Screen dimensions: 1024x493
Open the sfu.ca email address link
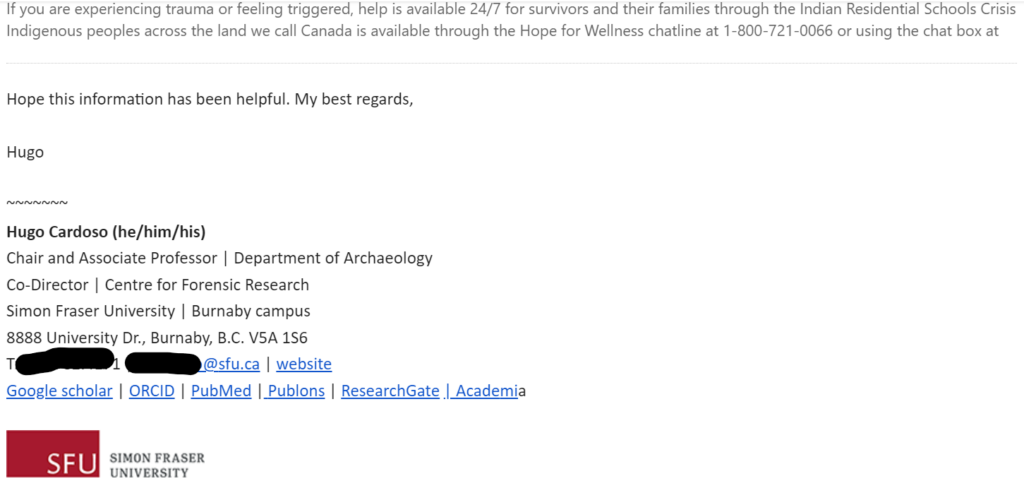click(232, 365)
